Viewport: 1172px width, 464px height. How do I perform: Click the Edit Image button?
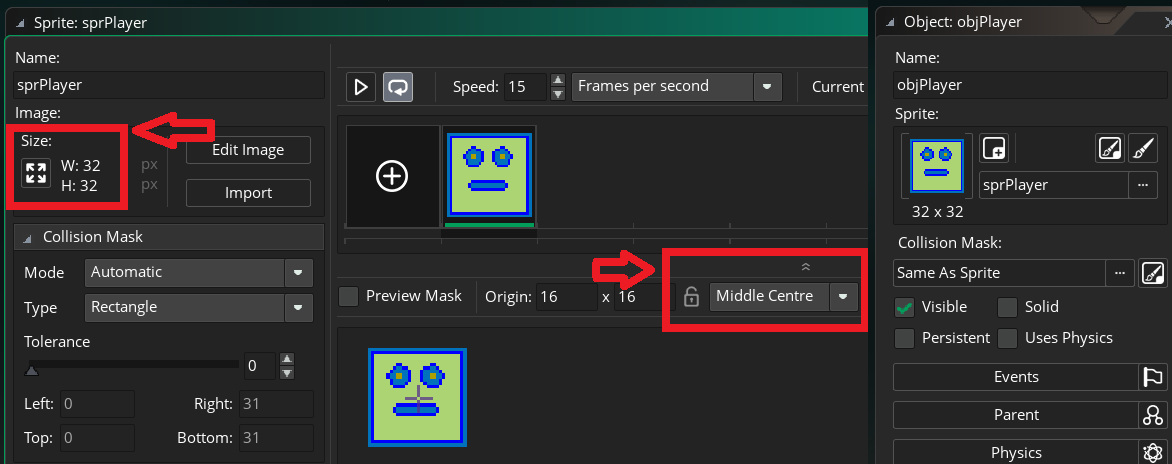click(x=248, y=149)
